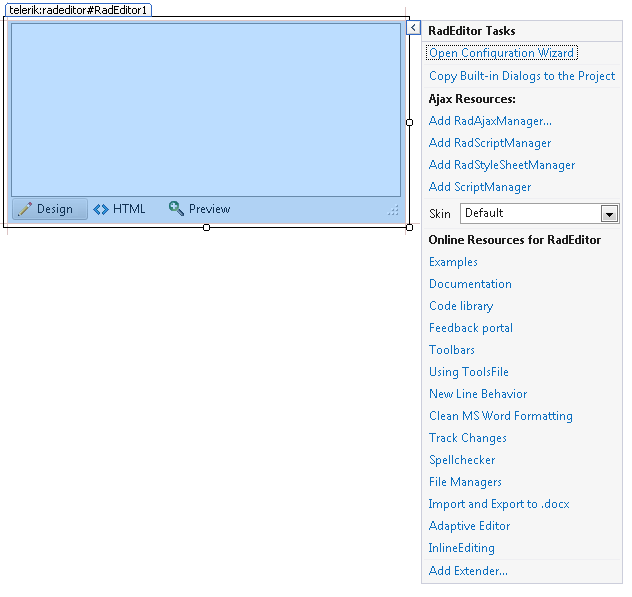Image resolution: width=632 pixels, height=597 pixels.
Task: Click the bottom-center resize handle of RadEditor
Action: tap(206, 227)
